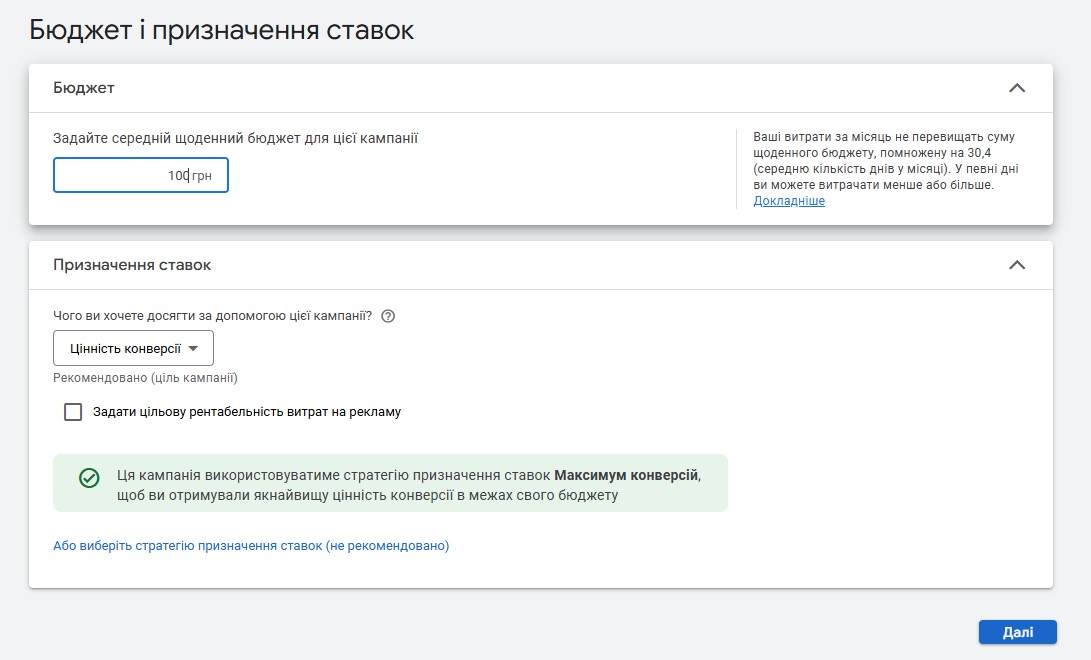Click the monthly spend info text

[886, 161]
